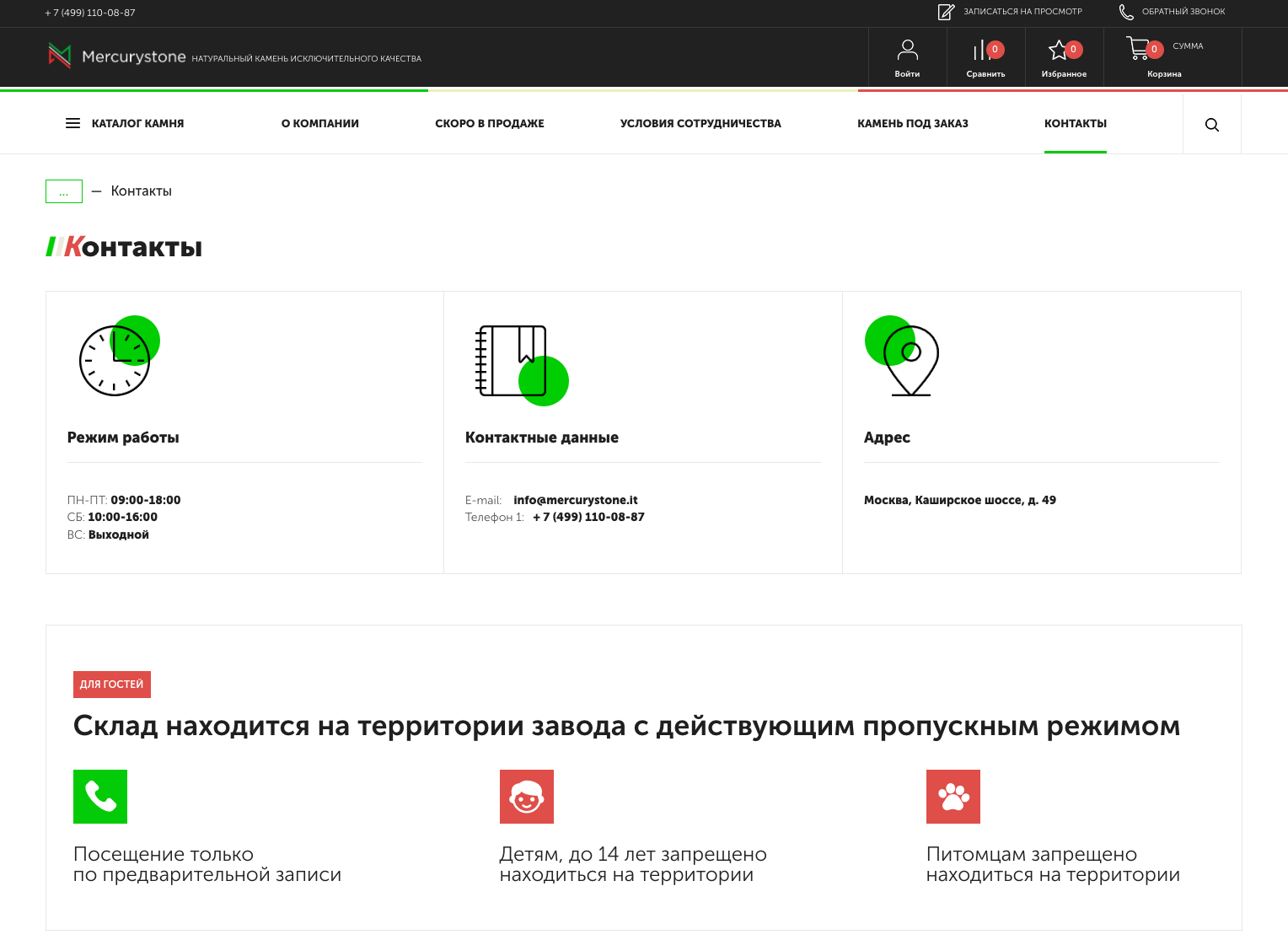Open the compare items icon
Image resolution: width=1288 pixels, height=940 pixels.
(982, 51)
